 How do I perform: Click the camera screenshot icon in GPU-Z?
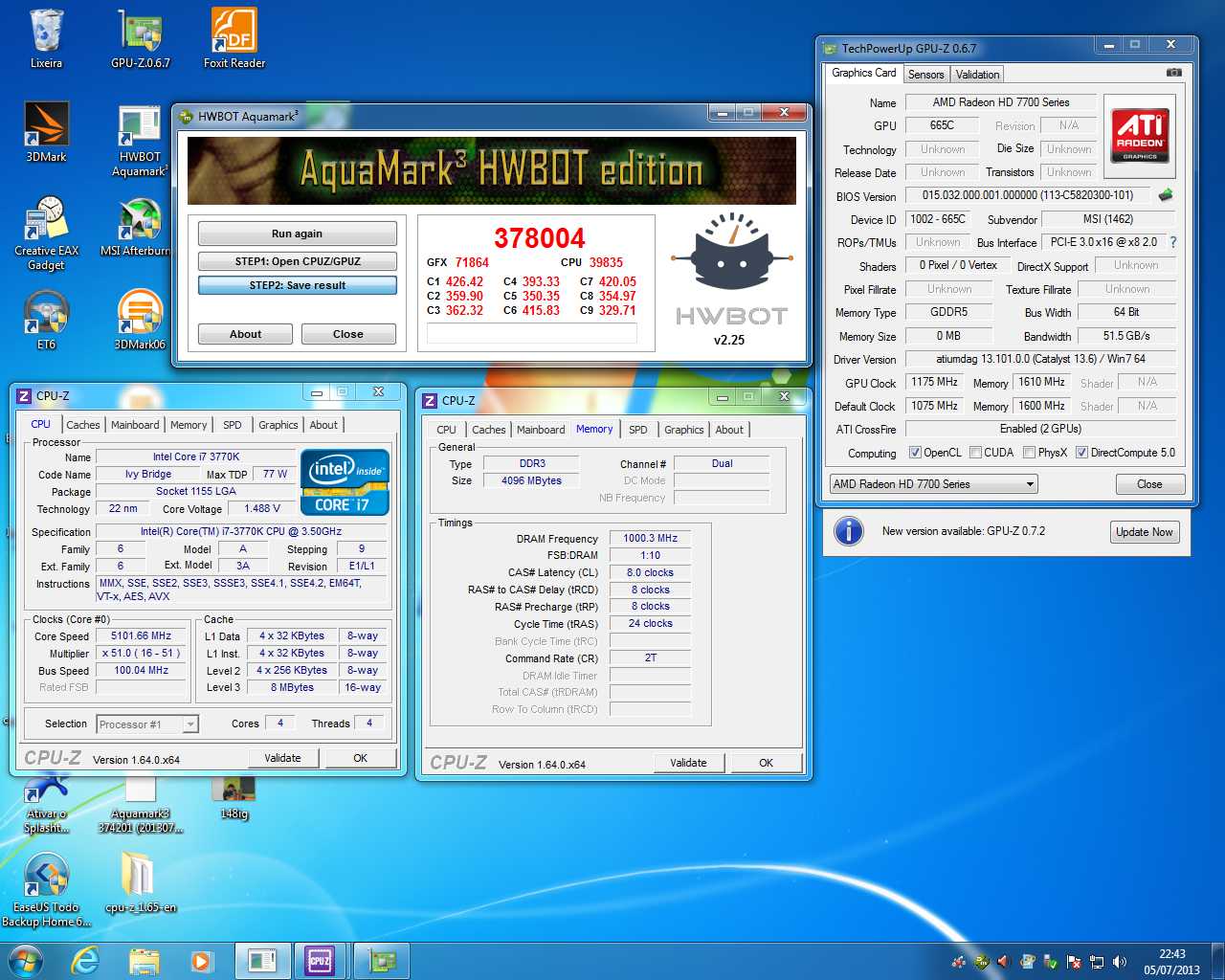(1174, 73)
